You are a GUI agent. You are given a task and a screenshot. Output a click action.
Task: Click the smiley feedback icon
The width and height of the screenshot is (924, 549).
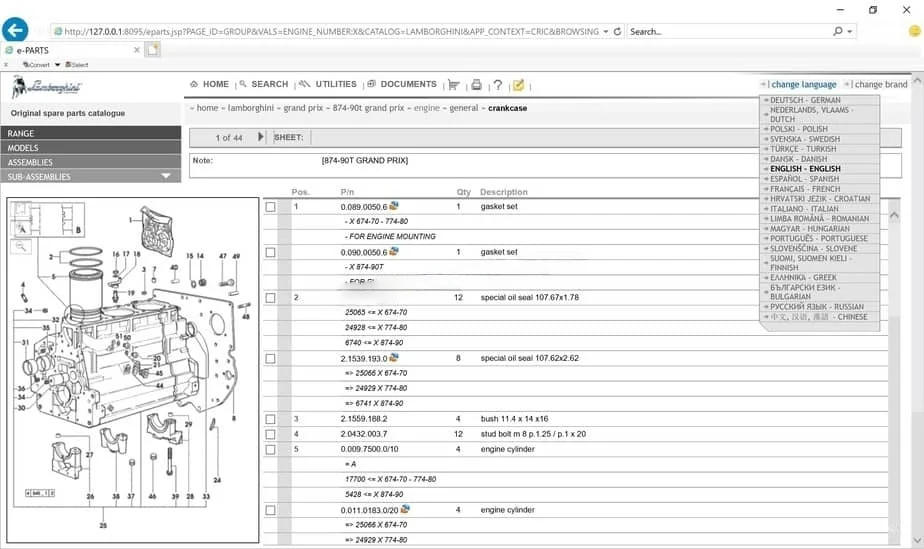pyautogui.click(x=916, y=31)
